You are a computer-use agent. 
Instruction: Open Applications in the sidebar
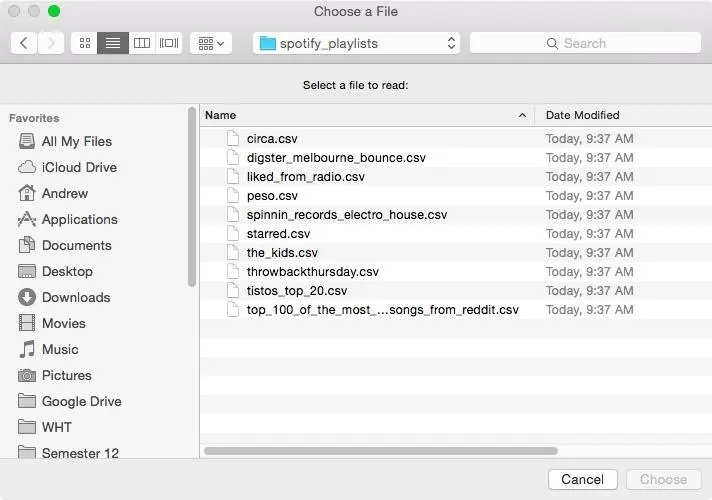[x=79, y=219]
